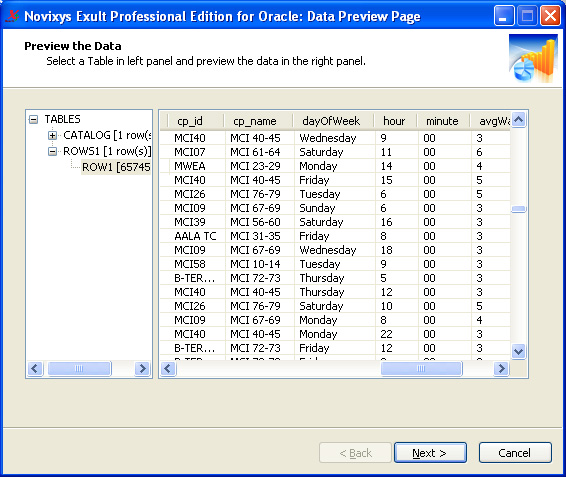Click the Cancel button
The image size is (566, 477).
[515, 452]
